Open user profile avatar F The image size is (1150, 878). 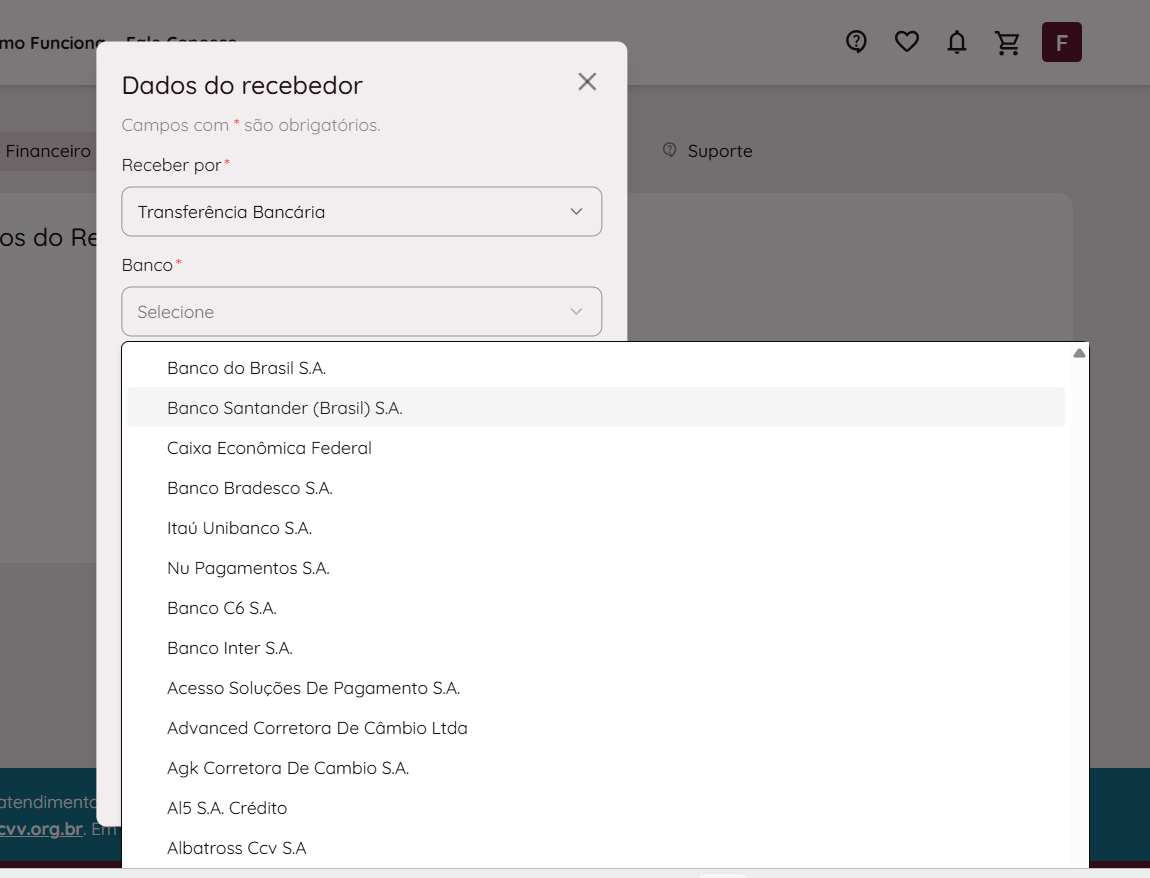point(1061,43)
